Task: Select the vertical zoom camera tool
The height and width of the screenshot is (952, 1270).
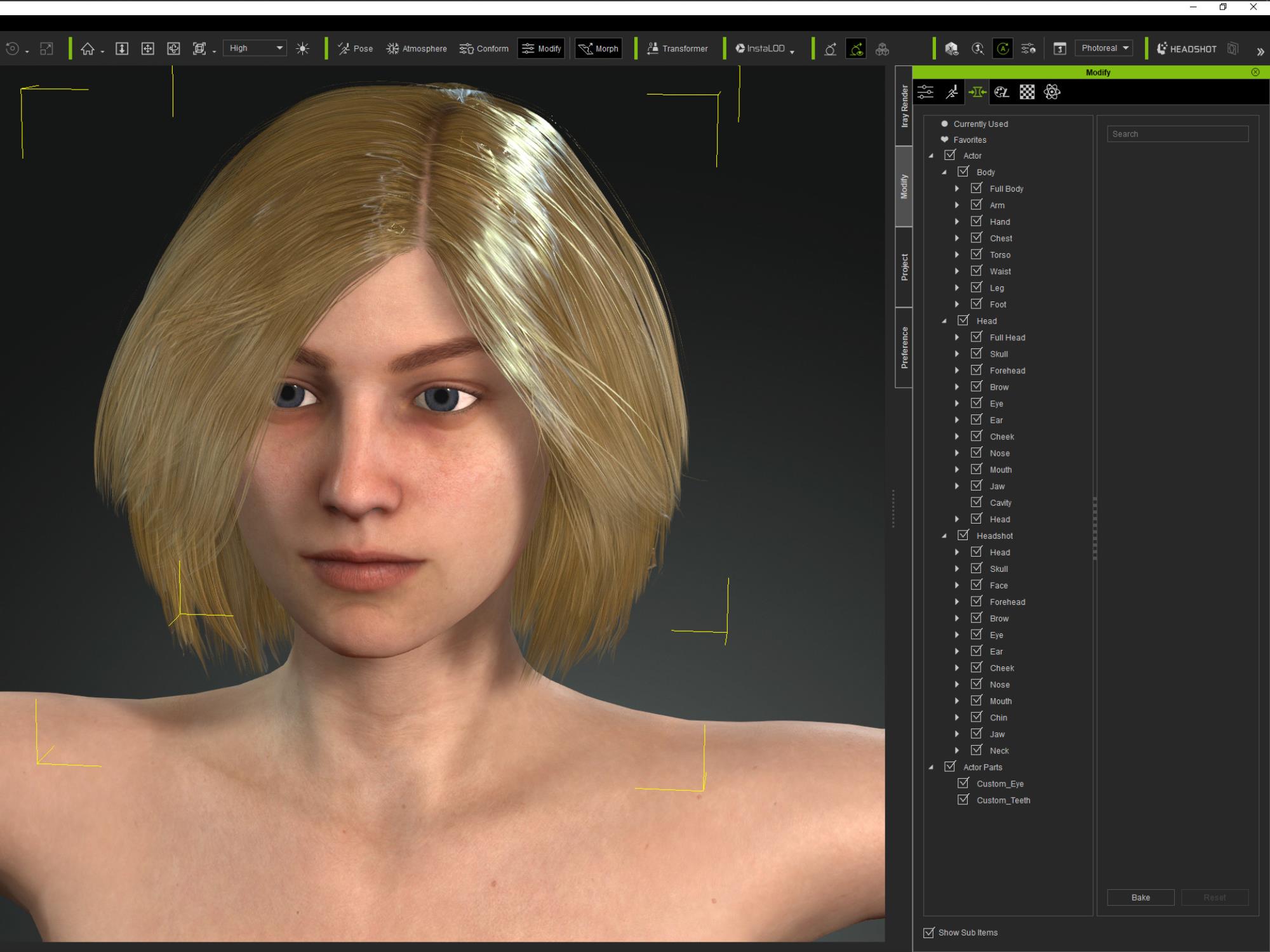Action: (x=122, y=49)
